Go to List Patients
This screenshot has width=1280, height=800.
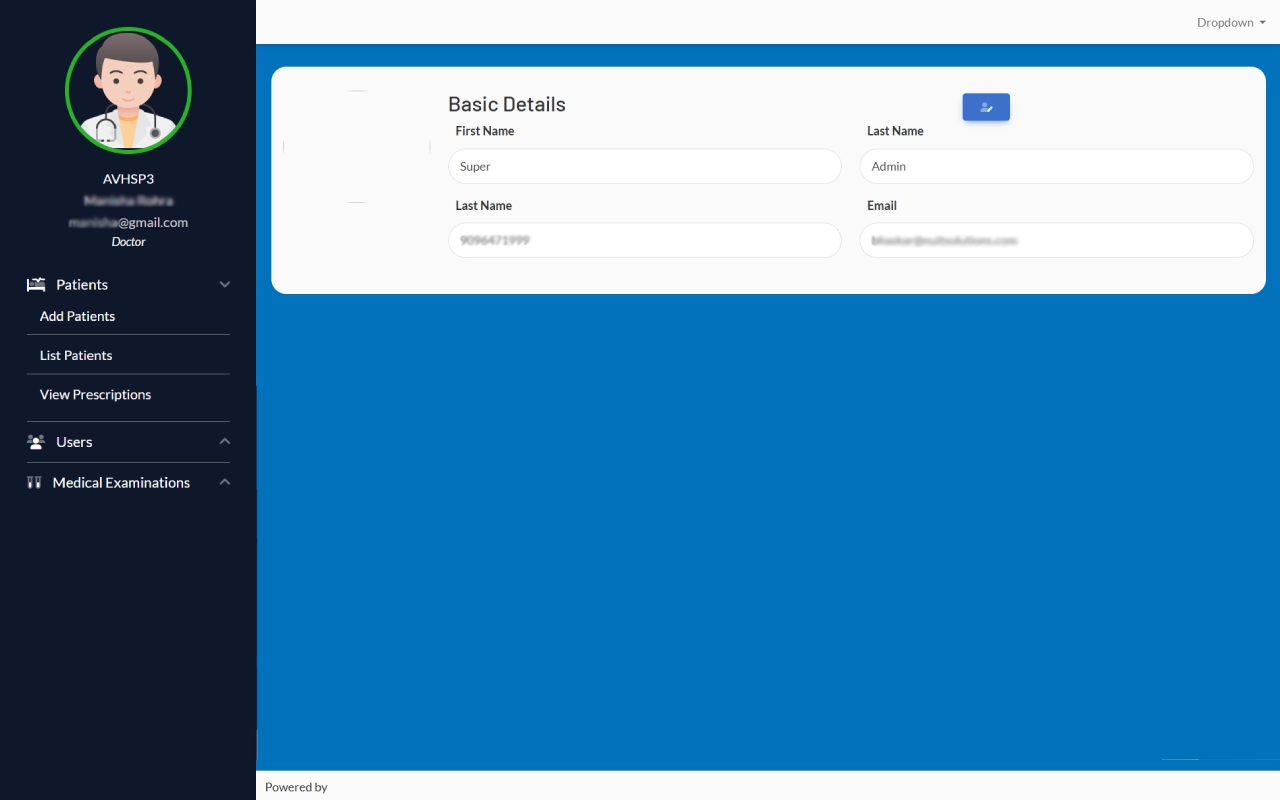(x=76, y=356)
